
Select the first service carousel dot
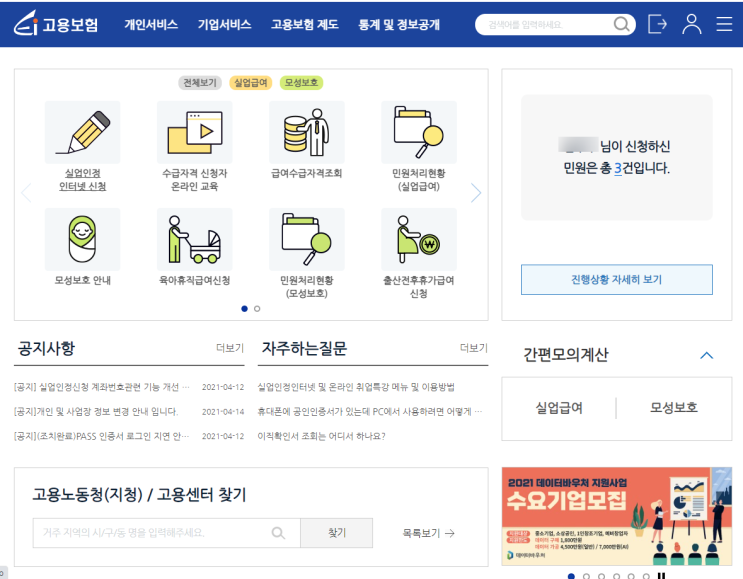[x=245, y=309]
